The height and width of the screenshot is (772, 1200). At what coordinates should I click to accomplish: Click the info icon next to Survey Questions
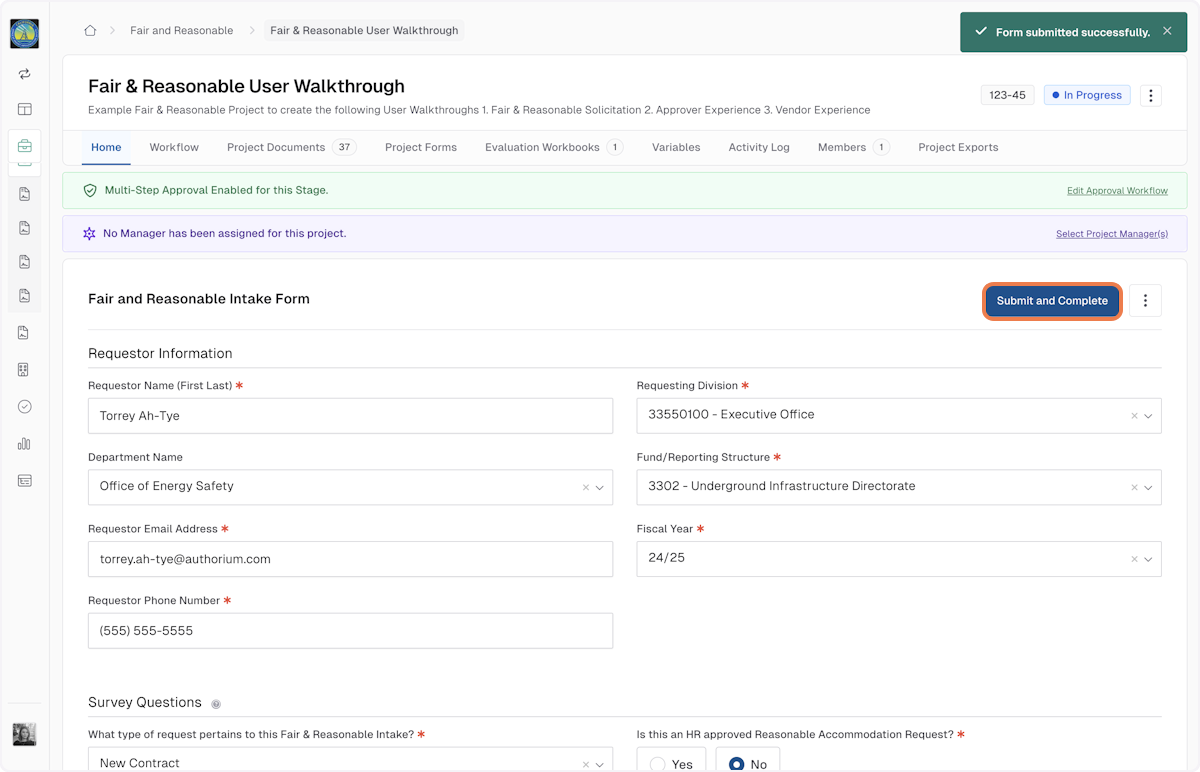coord(215,704)
